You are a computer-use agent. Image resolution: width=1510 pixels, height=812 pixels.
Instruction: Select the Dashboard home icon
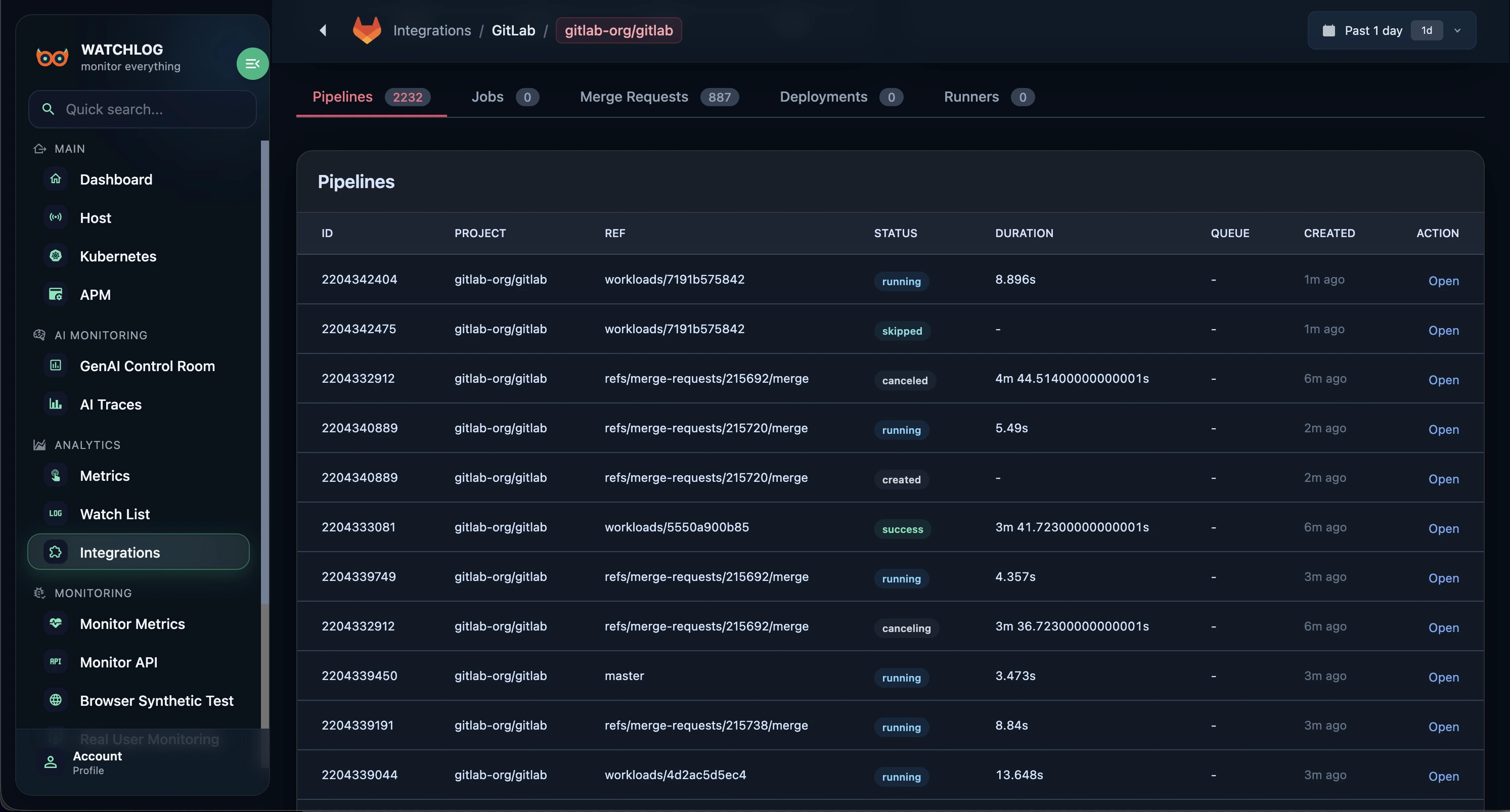[55, 179]
